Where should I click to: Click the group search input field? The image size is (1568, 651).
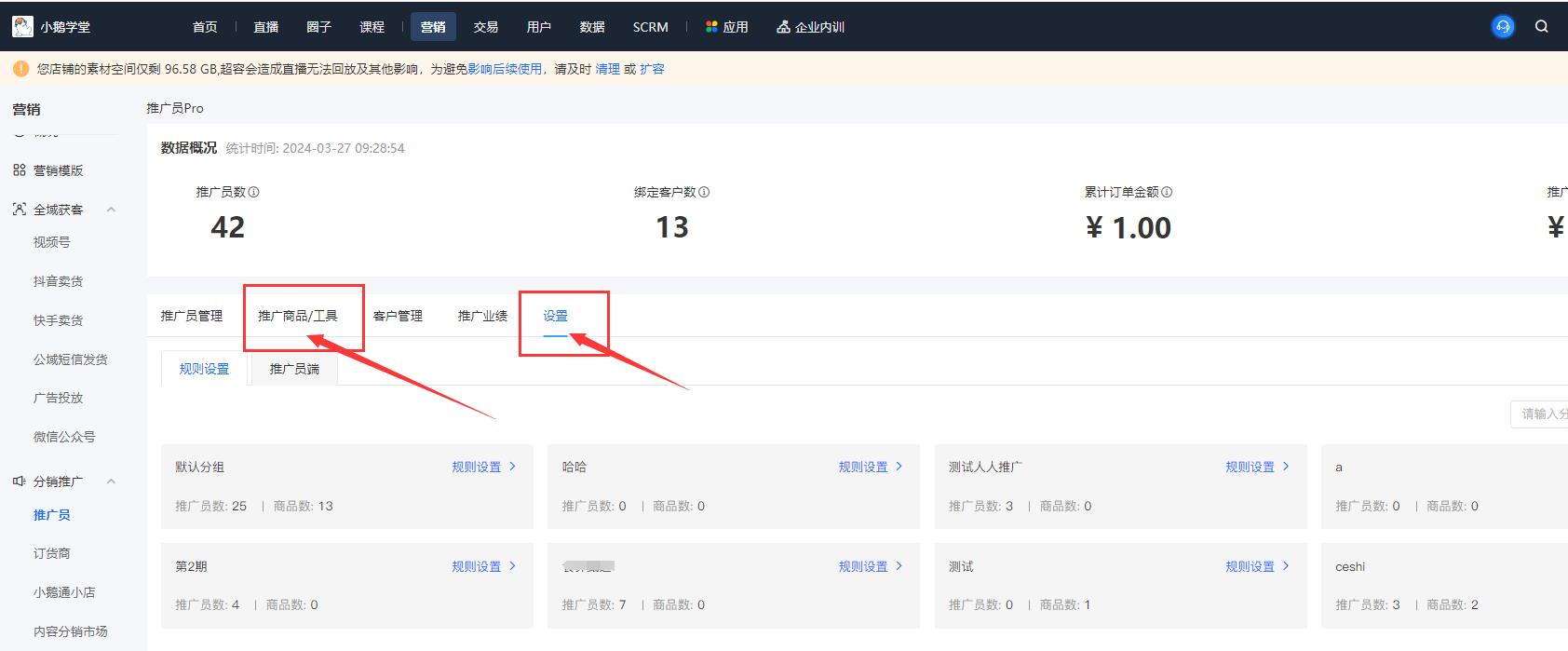(1541, 414)
